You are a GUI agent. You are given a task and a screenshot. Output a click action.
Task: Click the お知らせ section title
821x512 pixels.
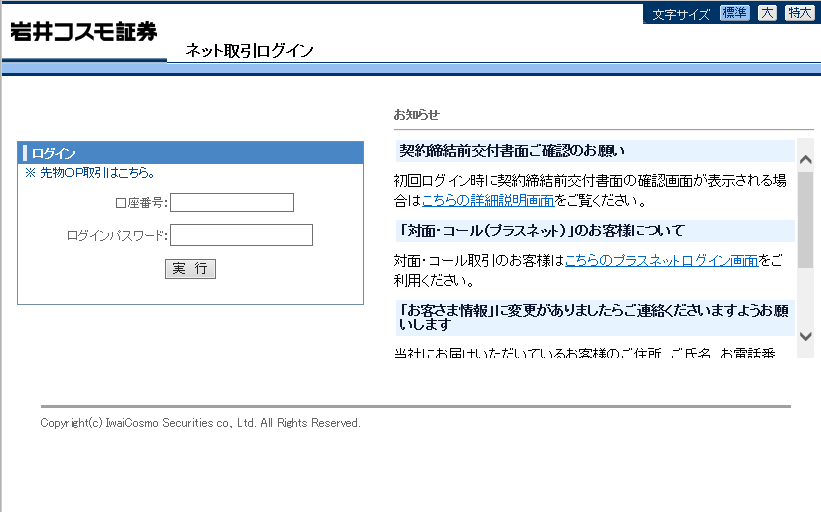[417, 115]
